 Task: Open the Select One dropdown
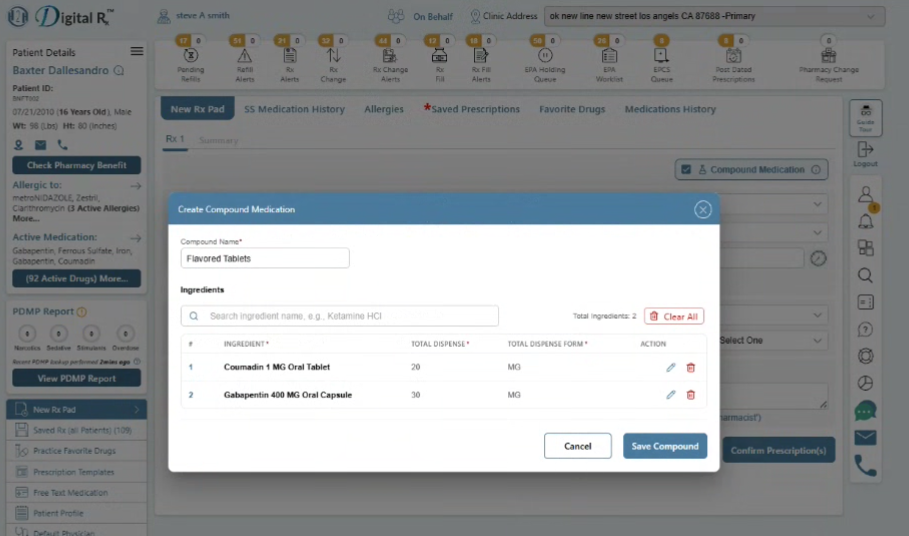click(771, 340)
